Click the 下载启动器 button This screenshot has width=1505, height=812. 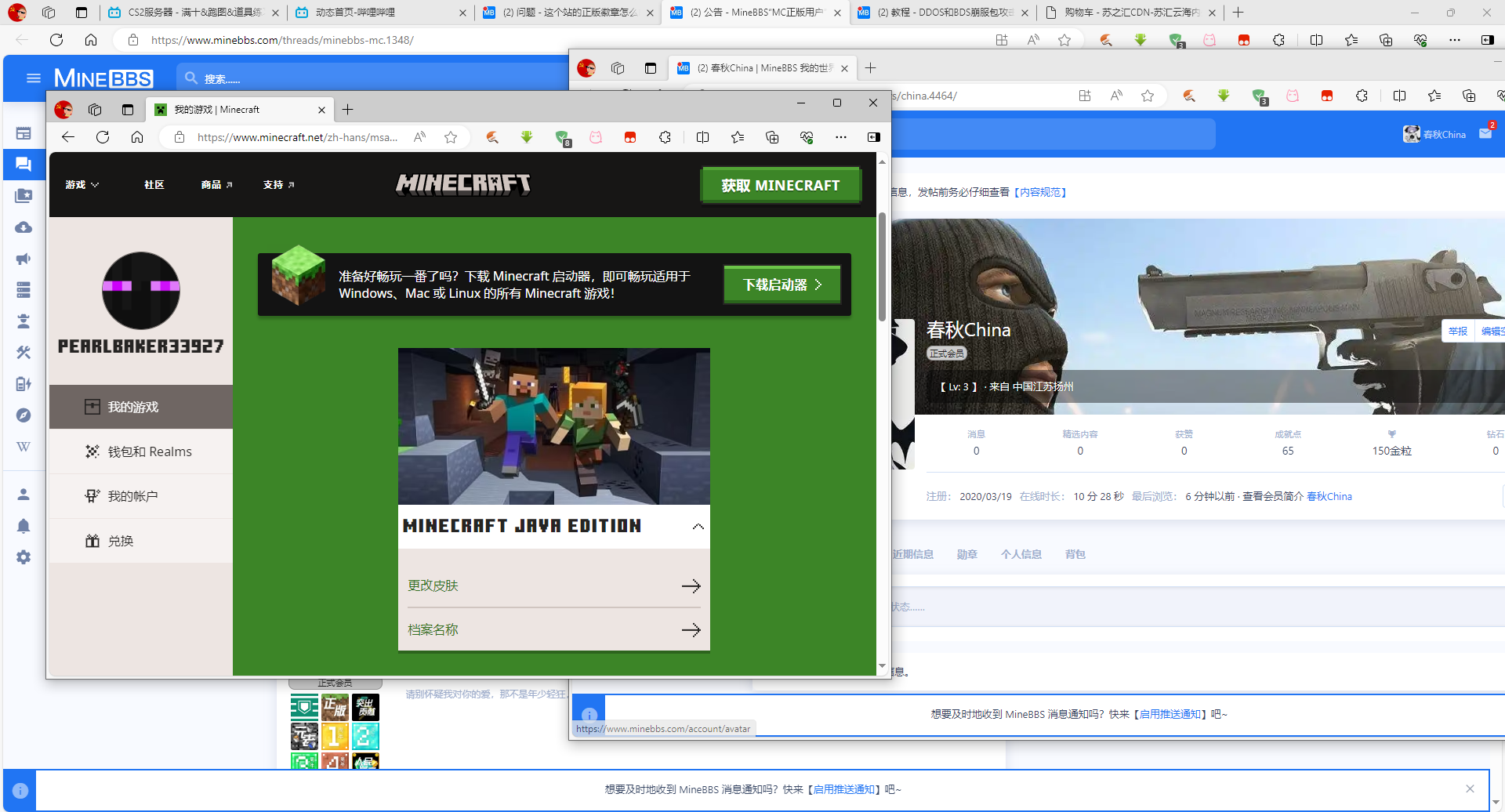tap(782, 285)
